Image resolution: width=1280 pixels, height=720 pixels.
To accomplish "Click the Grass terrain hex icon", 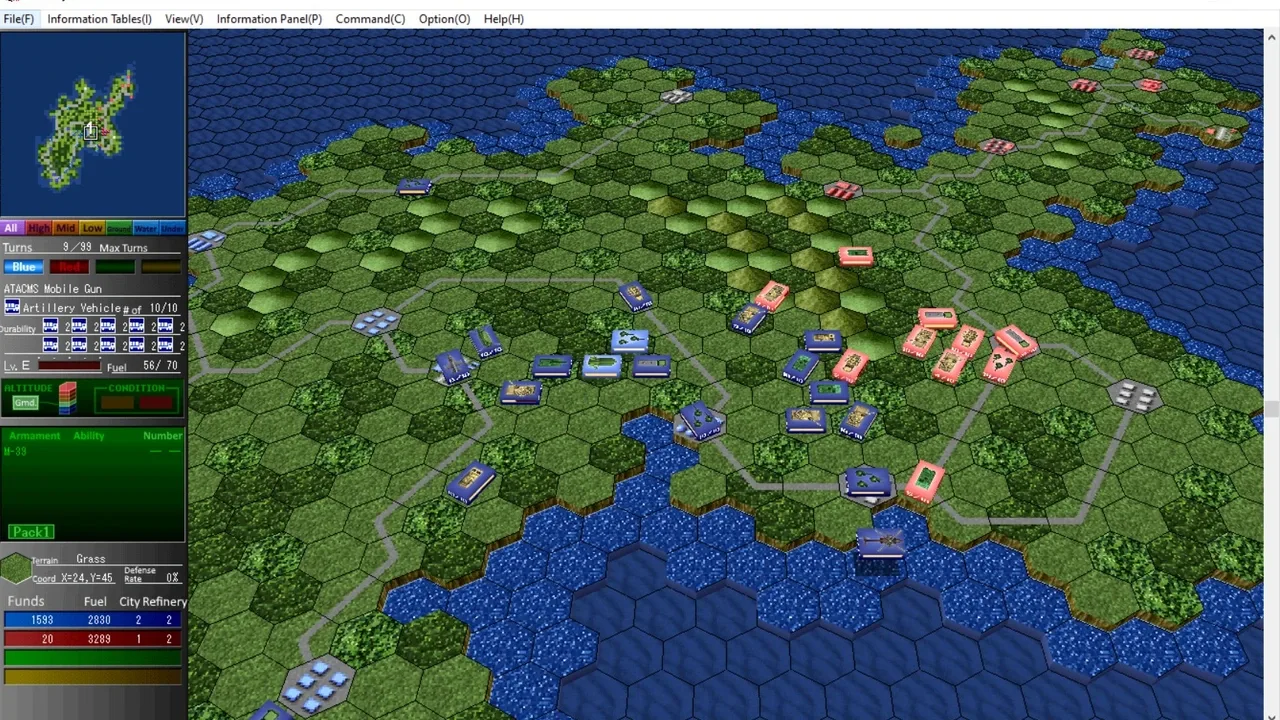I will coord(15,568).
